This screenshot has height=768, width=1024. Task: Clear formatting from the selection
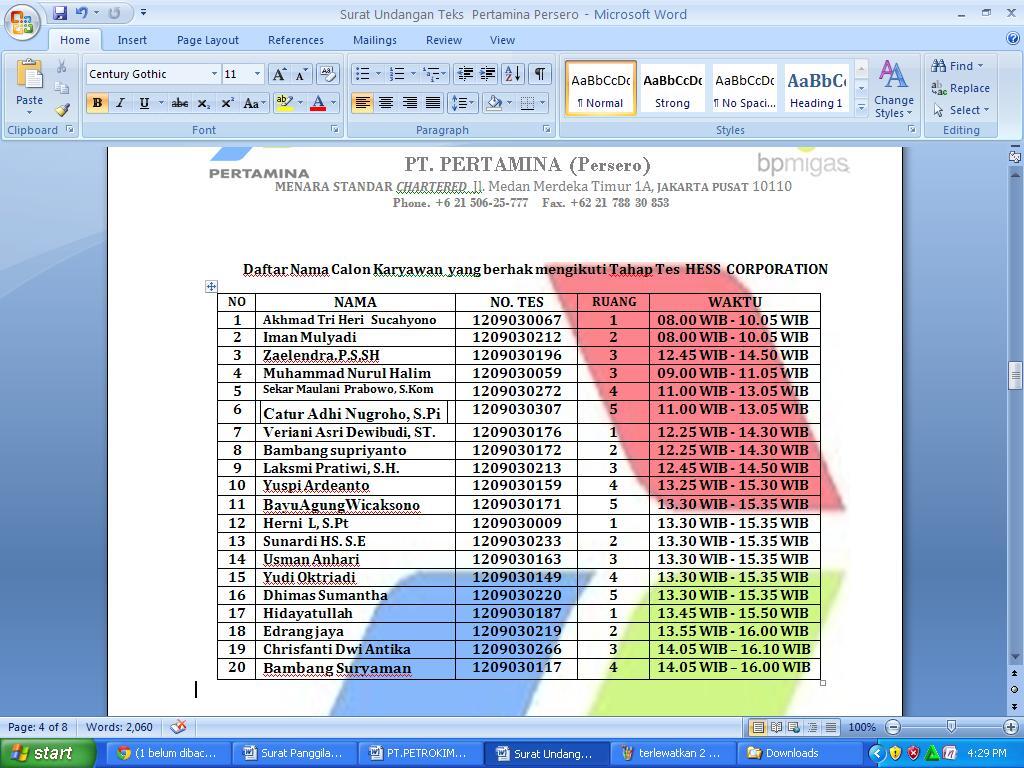(328, 74)
